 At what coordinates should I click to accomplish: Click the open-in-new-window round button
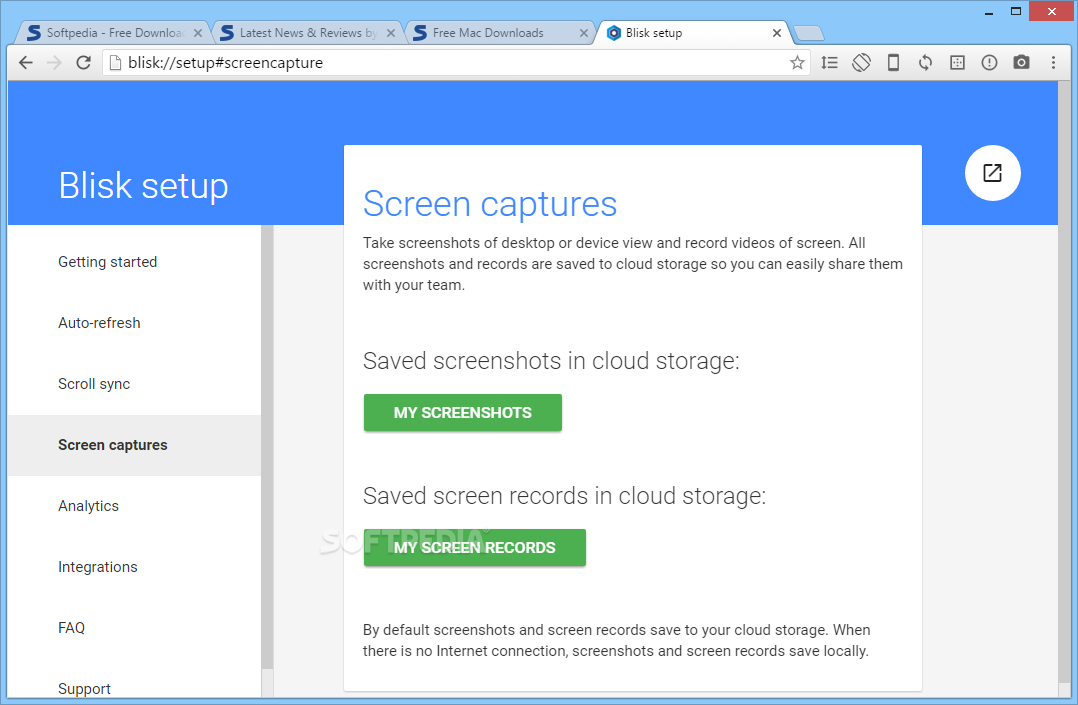(992, 173)
